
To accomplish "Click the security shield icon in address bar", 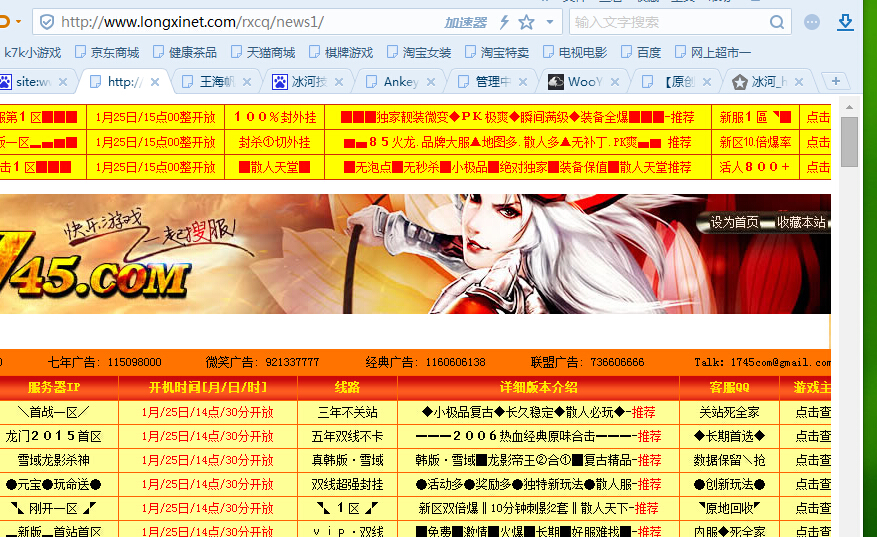I will pyautogui.click(x=47, y=22).
